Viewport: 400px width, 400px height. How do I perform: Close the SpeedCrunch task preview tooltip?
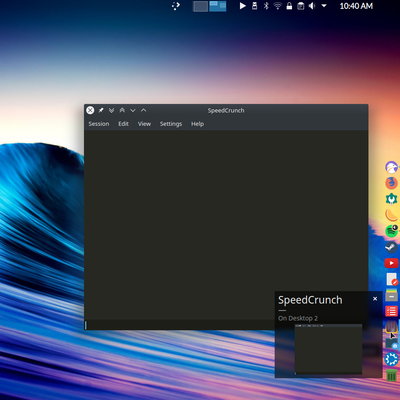point(375,299)
